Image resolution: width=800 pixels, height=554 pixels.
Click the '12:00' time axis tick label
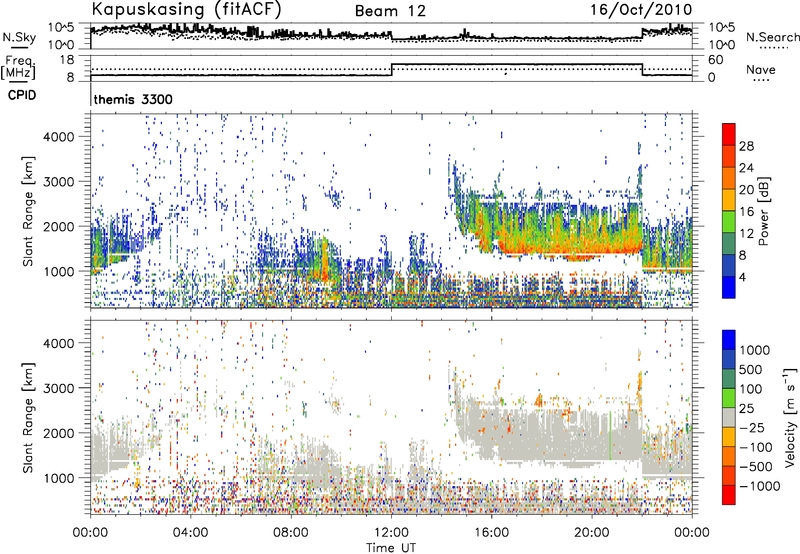[391, 533]
